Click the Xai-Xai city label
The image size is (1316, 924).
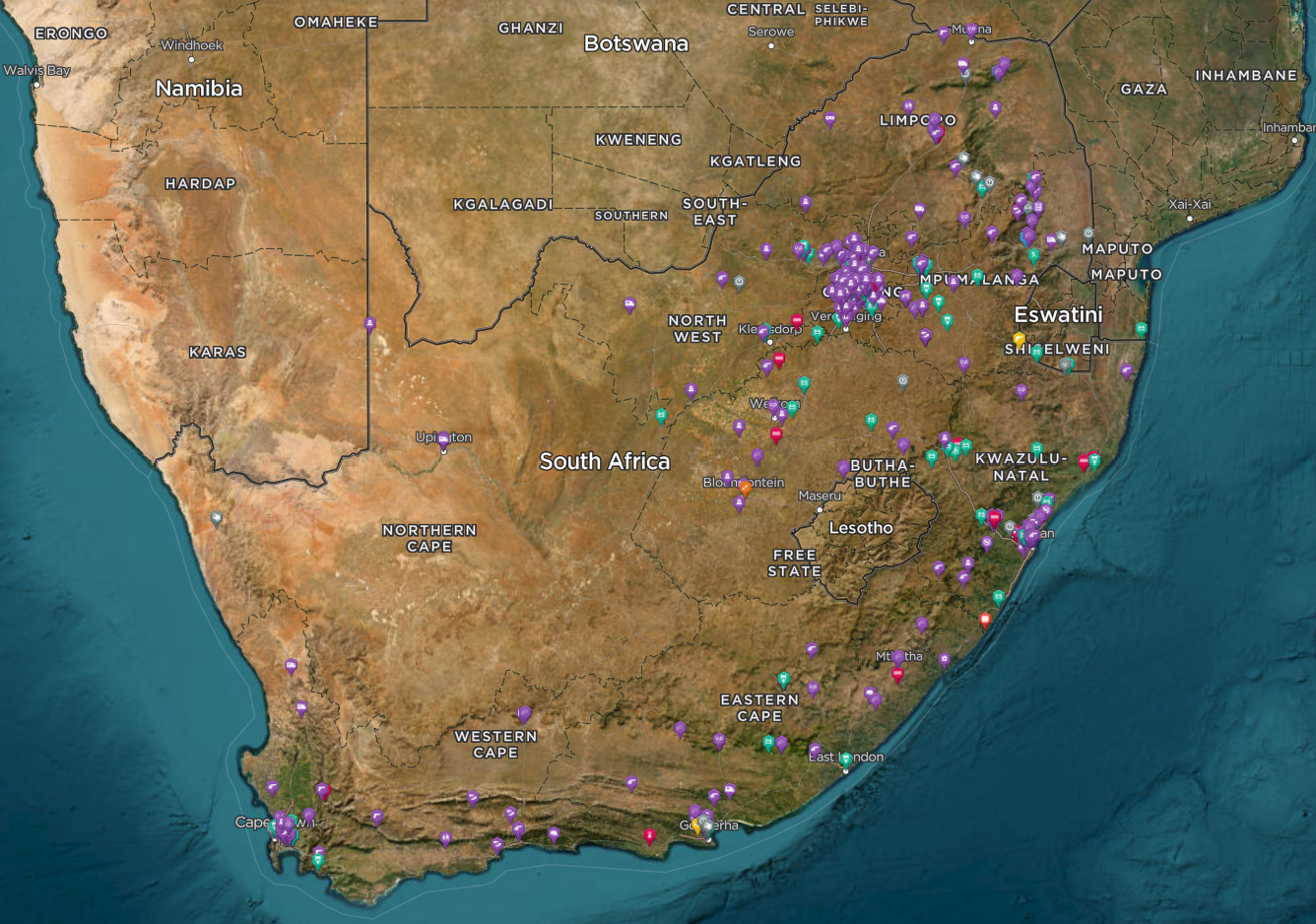1190,204
